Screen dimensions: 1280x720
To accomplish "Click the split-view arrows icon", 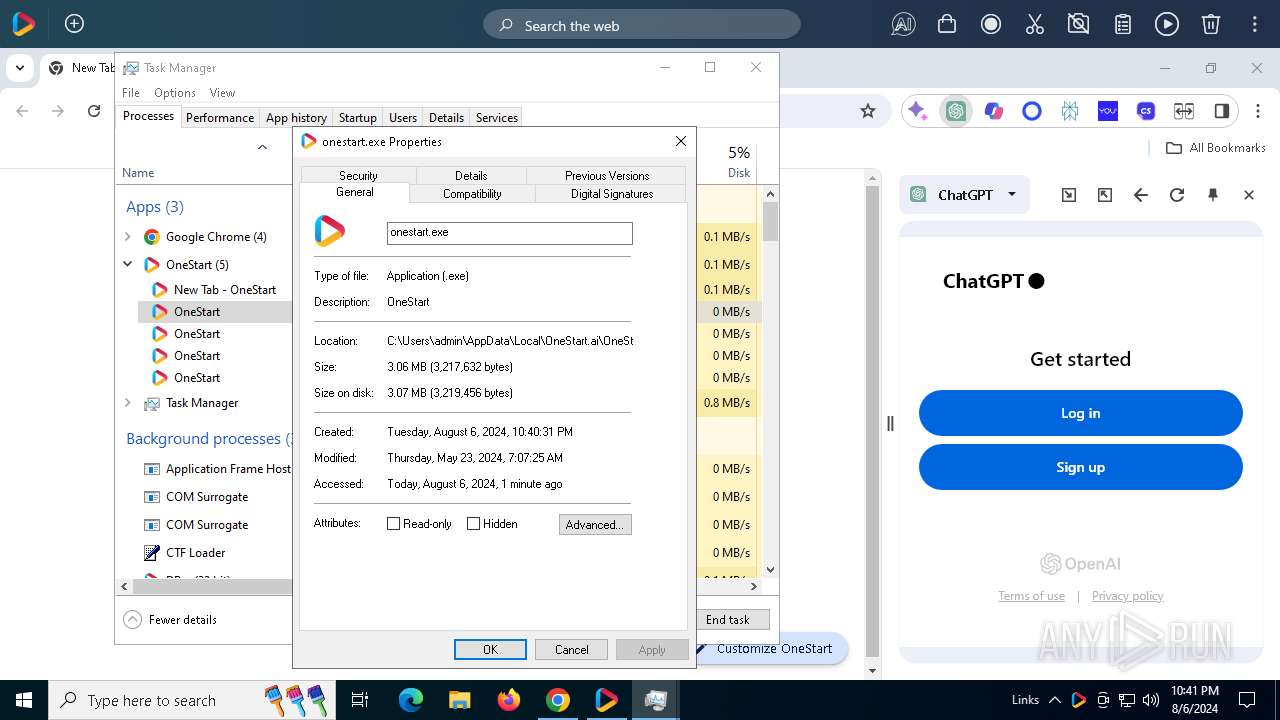I will pos(1184,111).
